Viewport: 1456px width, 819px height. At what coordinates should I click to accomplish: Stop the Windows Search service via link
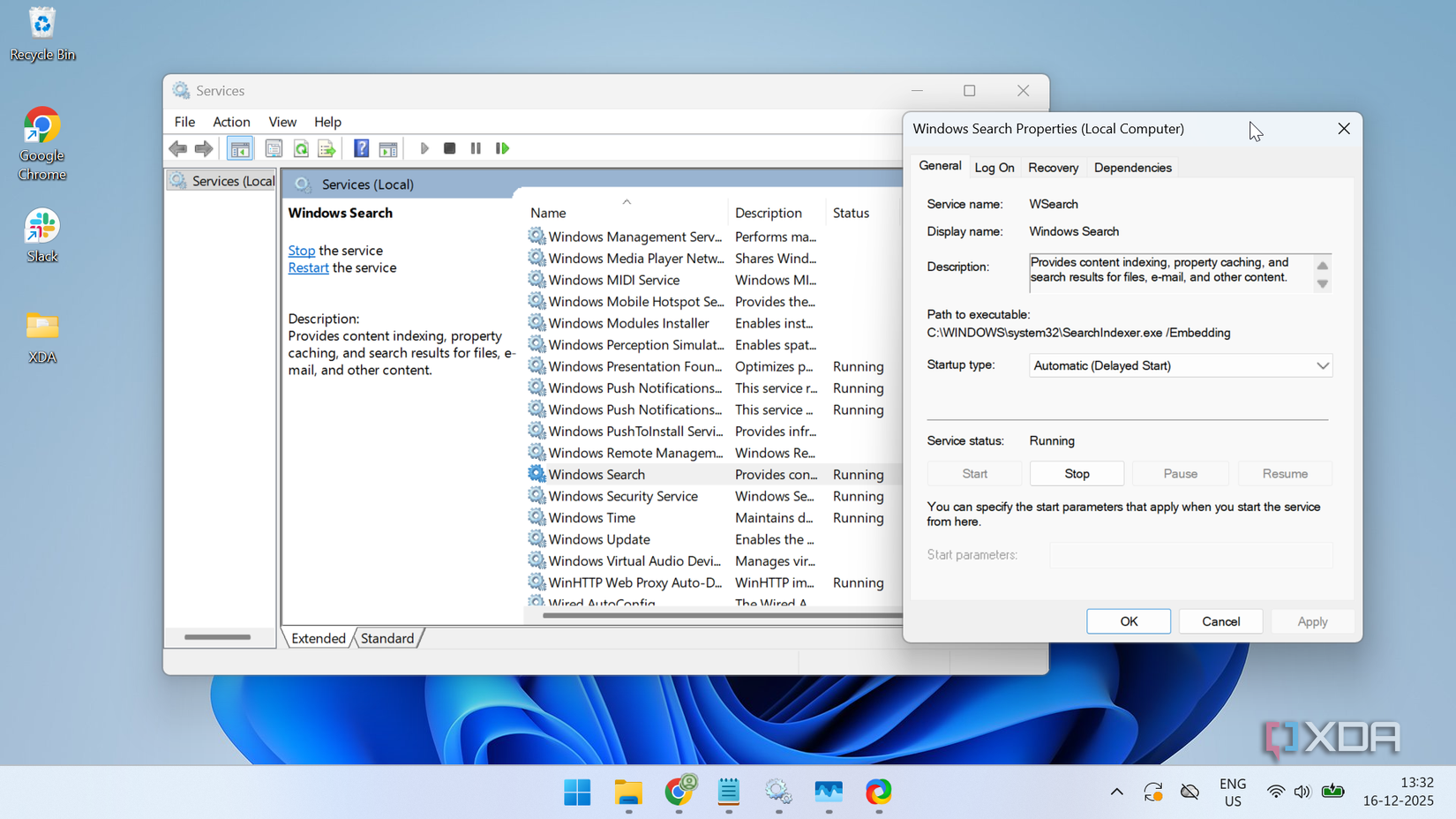coord(301,251)
